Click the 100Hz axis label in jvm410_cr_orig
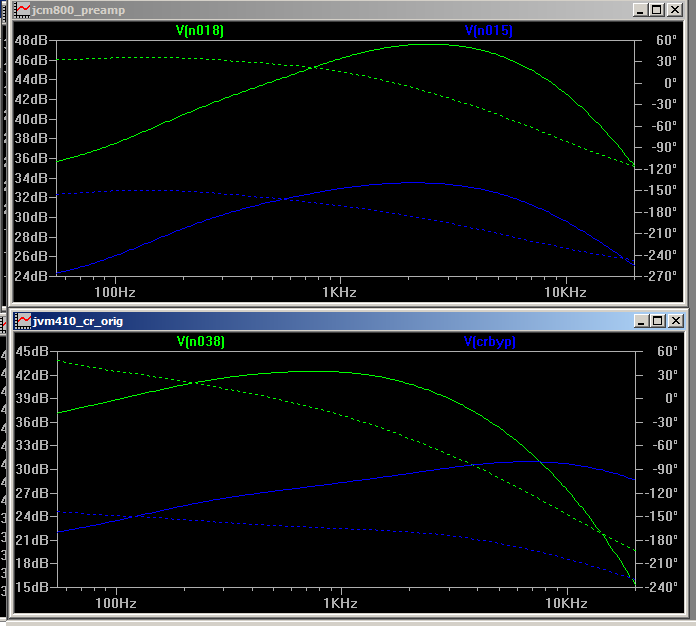This screenshot has width=696, height=626. (115, 603)
